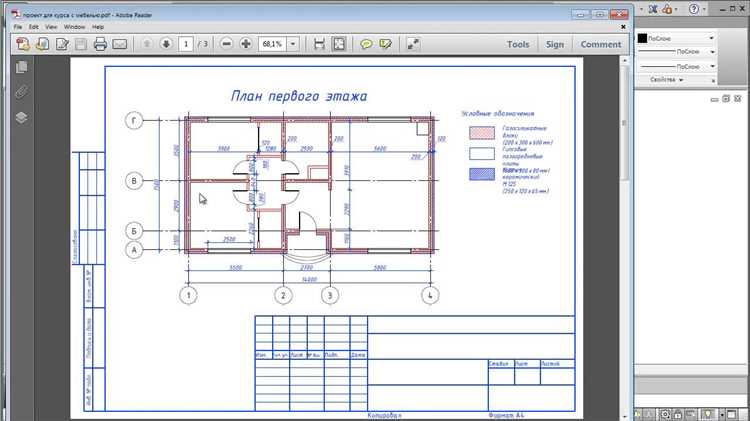Viewport: 750px width, 421px height.
Task: Toggle AutoCAD isolate objects lightbulb icon
Action: (708, 414)
